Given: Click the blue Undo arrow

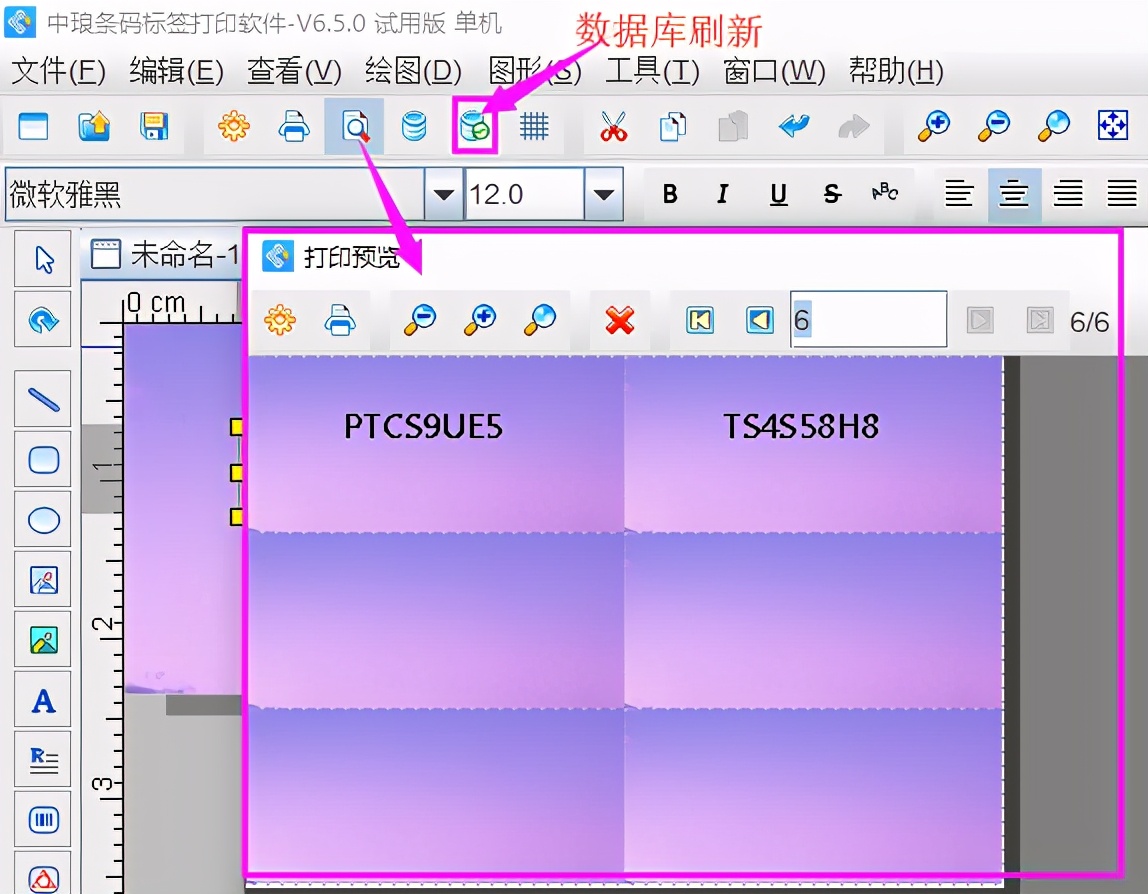Looking at the screenshot, I should pos(794,126).
